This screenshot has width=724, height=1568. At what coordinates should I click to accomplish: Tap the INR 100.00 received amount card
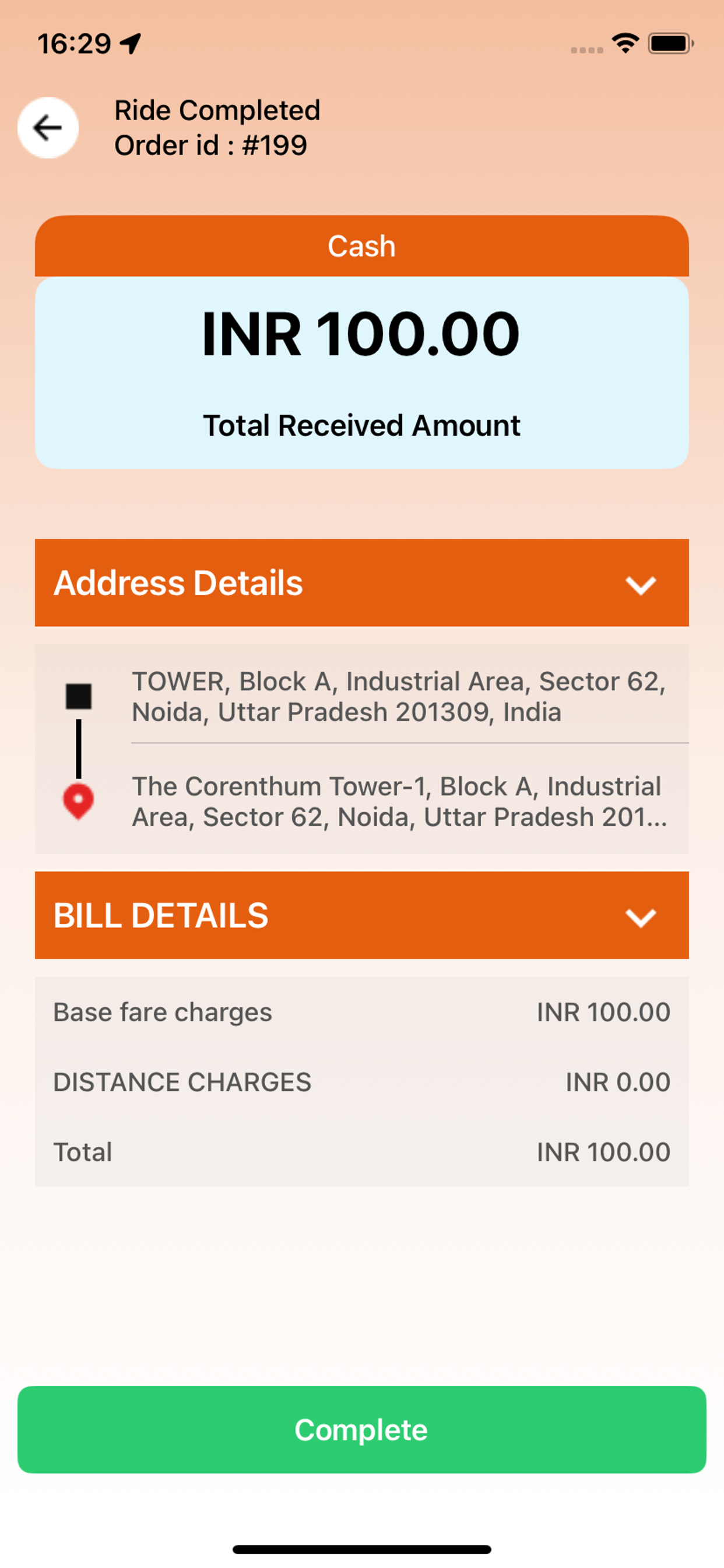pyautogui.click(x=362, y=373)
